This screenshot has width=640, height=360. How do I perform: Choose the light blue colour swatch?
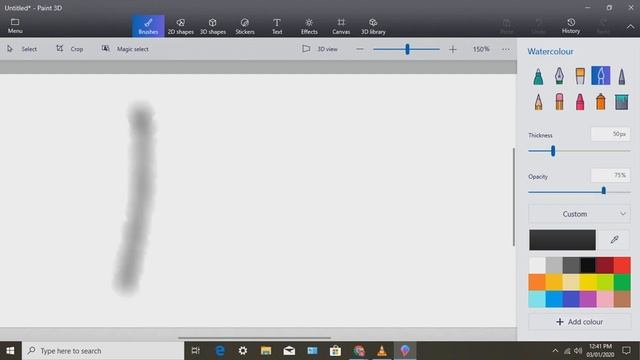(537, 299)
